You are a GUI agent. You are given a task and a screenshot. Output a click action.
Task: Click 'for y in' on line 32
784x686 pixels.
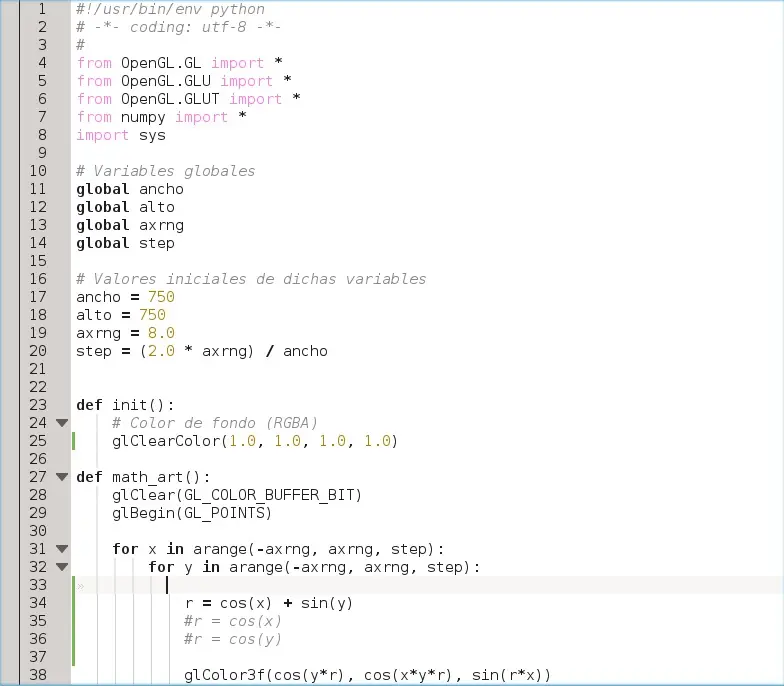pos(184,567)
